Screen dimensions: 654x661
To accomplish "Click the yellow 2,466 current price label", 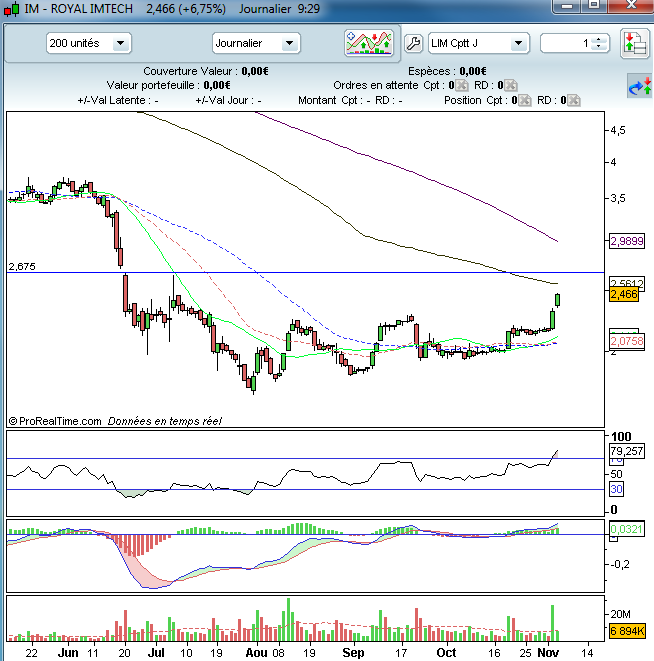I will coord(624,294).
